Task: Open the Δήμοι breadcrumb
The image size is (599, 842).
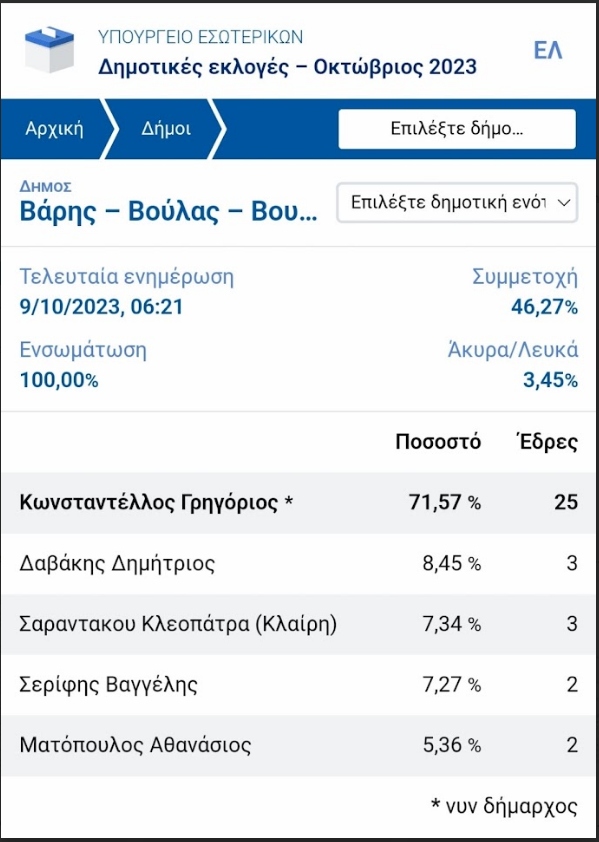Action: (166, 129)
